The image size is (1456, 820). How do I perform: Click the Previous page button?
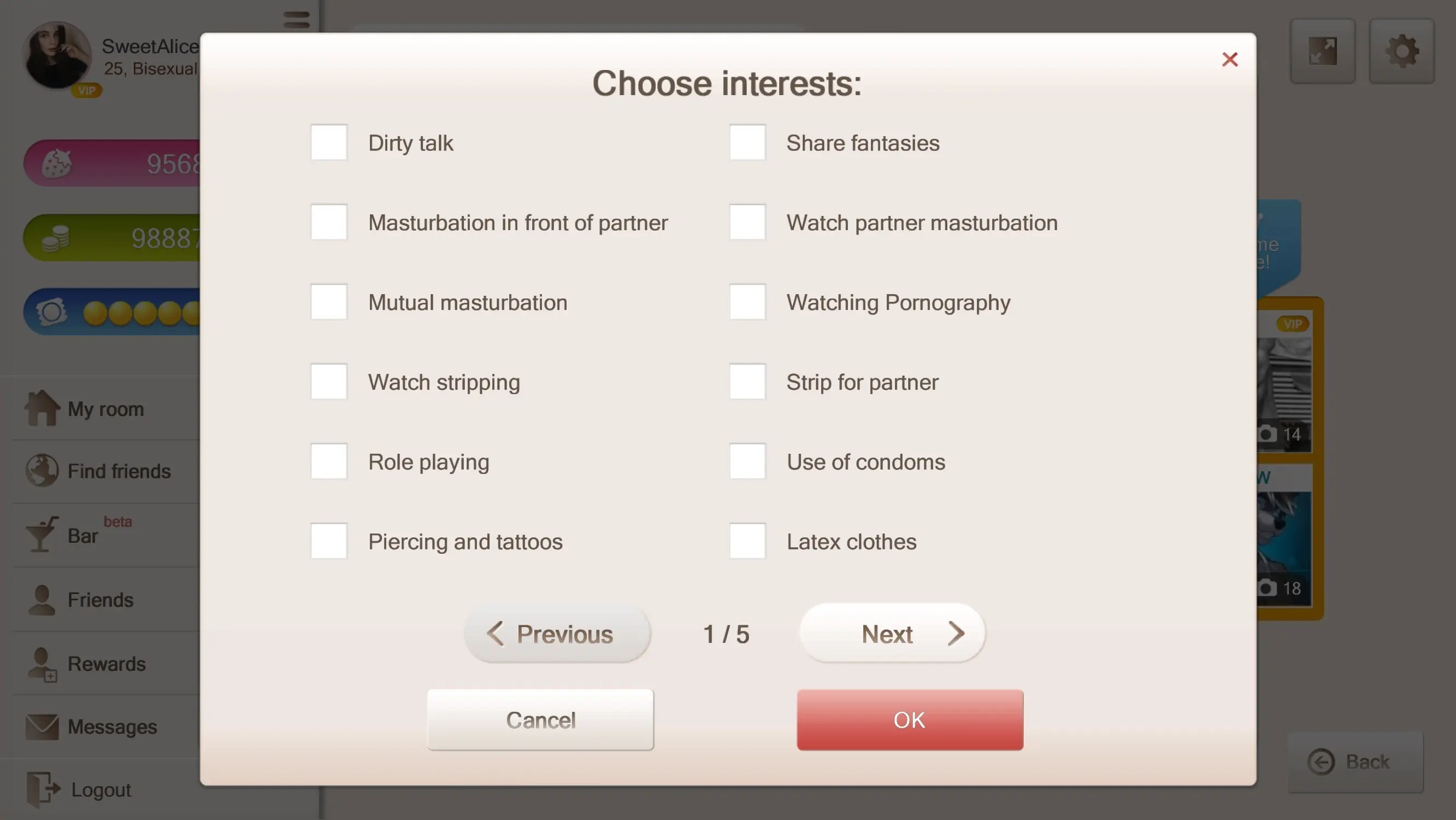click(x=557, y=634)
